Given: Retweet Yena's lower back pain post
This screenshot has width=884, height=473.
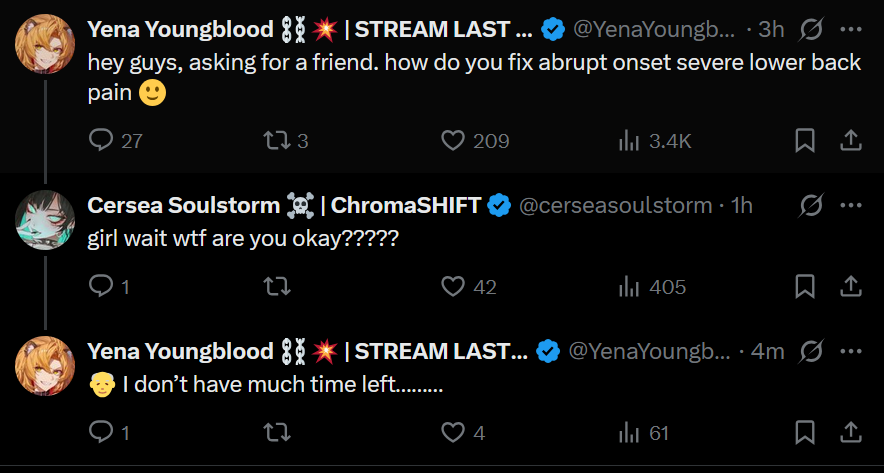Looking at the screenshot, I should coord(276,141).
